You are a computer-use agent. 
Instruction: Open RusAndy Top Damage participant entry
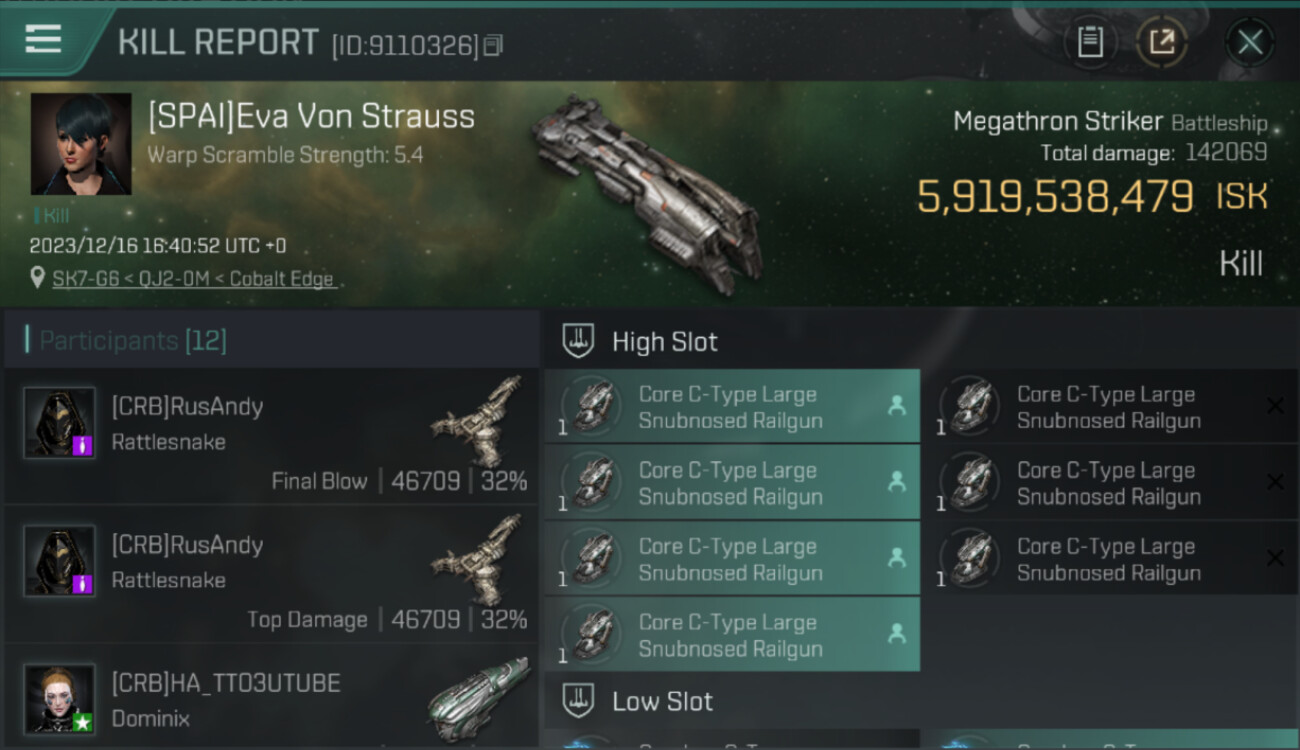[x=270, y=575]
